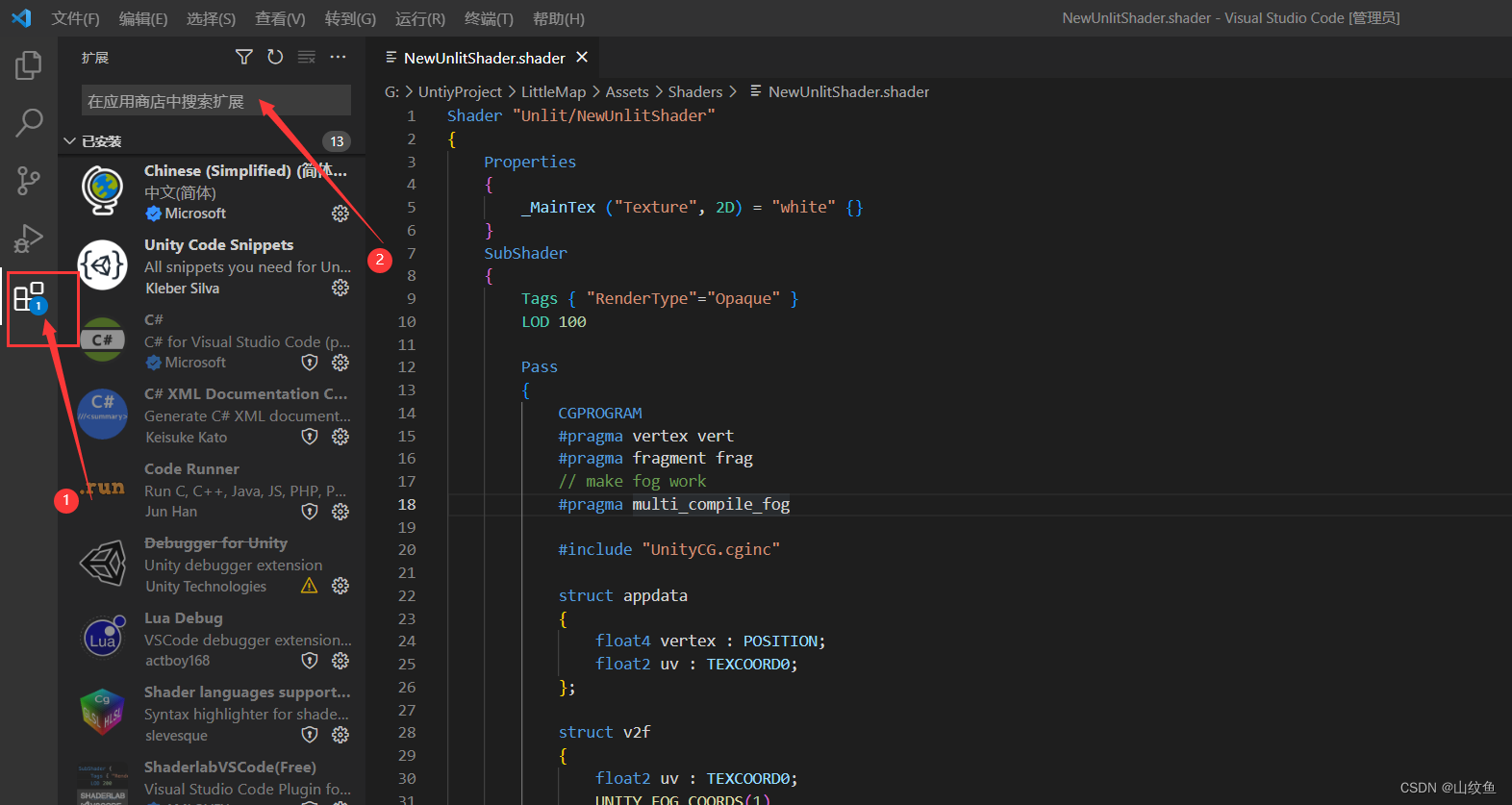Click warning triangle on Debugger for Unity
The width and height of the screenshot is (1512, 805).
point(310,586)
